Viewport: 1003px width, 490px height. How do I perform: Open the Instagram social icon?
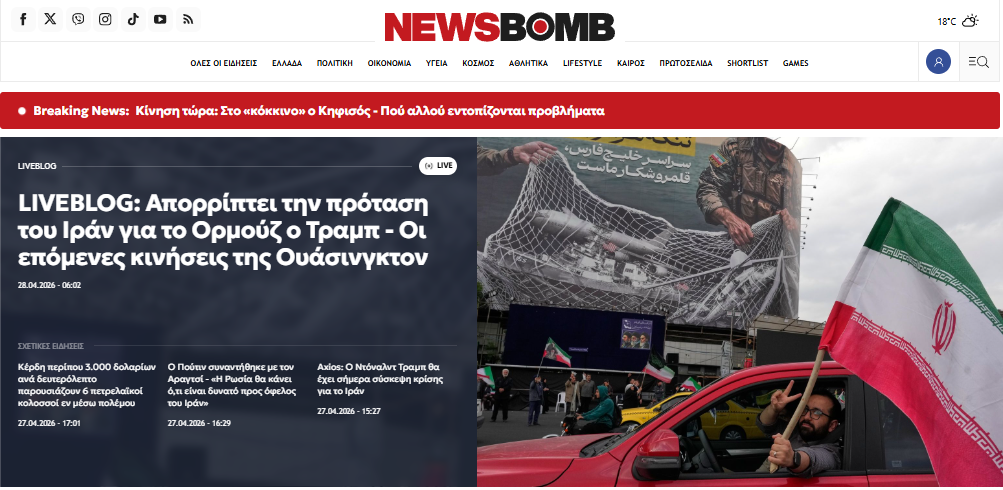[106, 20]
